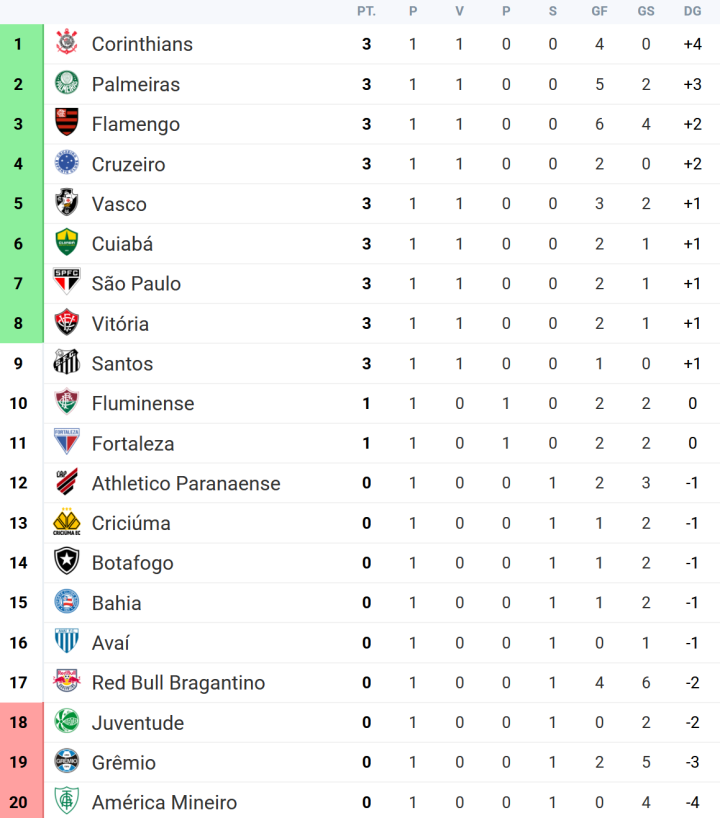Sort table by PT. points column
The image size is (720, 818).
(x=366, y=12)
